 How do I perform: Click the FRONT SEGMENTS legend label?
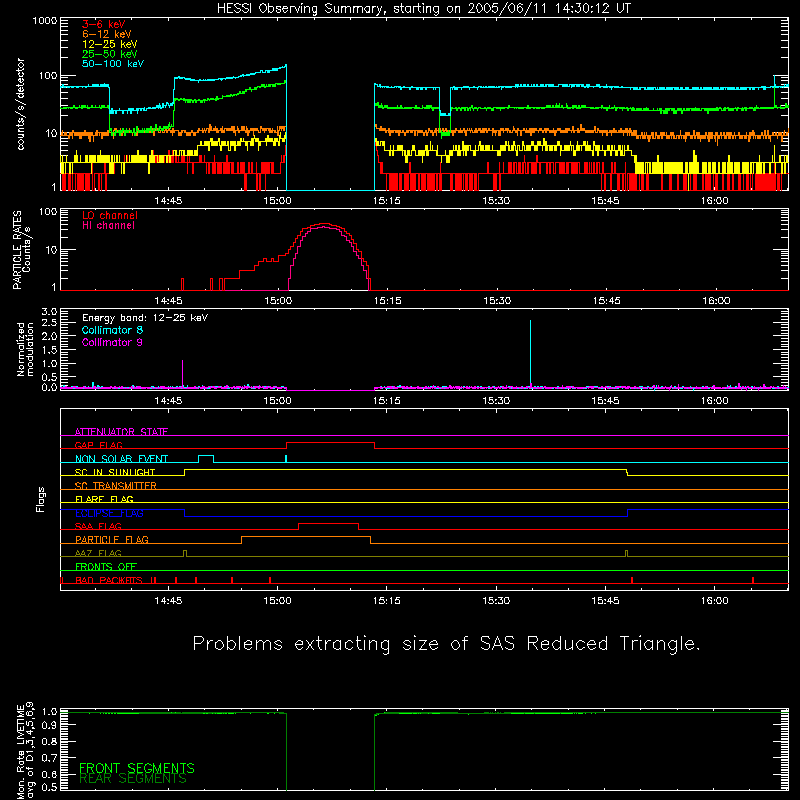click(137, 768)
